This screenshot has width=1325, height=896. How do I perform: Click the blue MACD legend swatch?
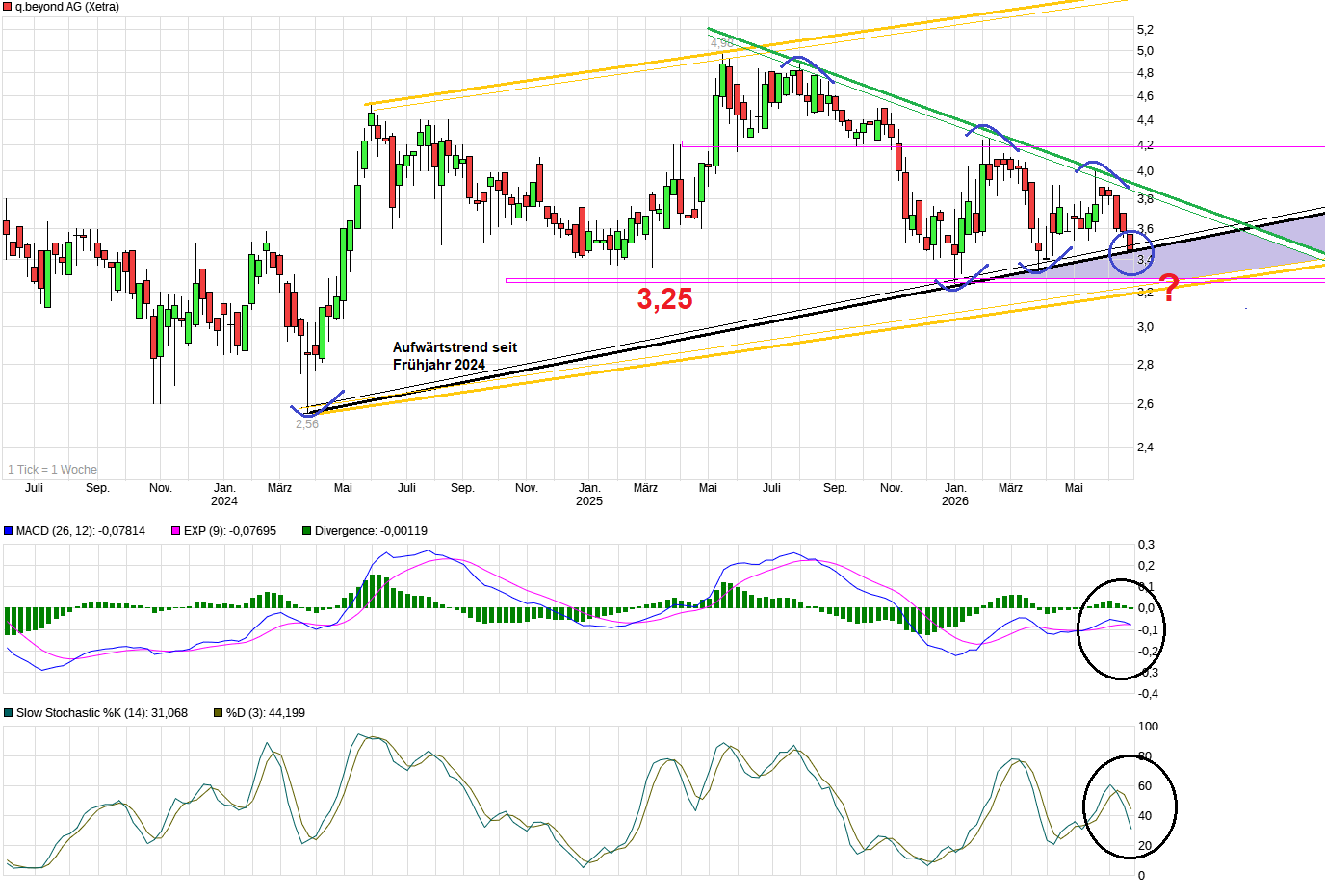9,531
